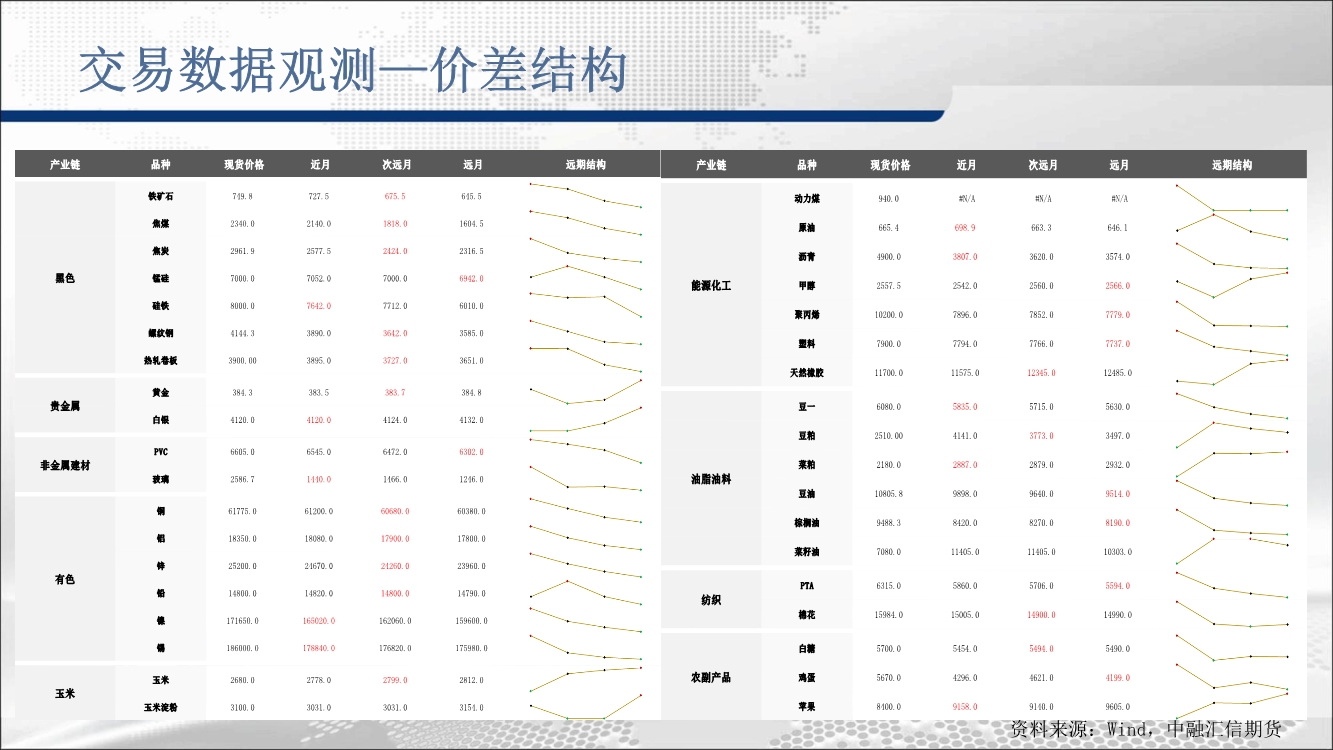Image resolution: width=1333 pixels, height=750 pixels.
Task: Click the 6605.0 spot price cell
Action: (x=242, y=452)
